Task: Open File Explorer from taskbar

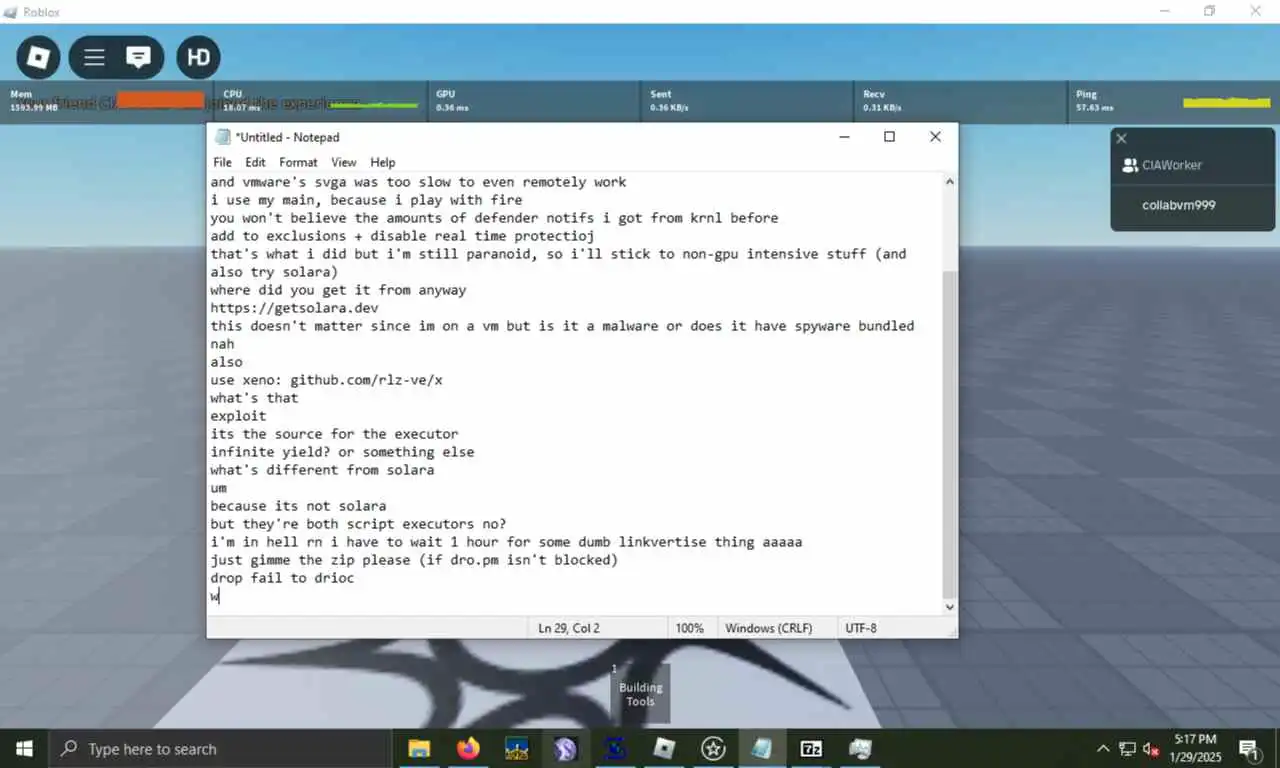Action: [x=419, y=748]
